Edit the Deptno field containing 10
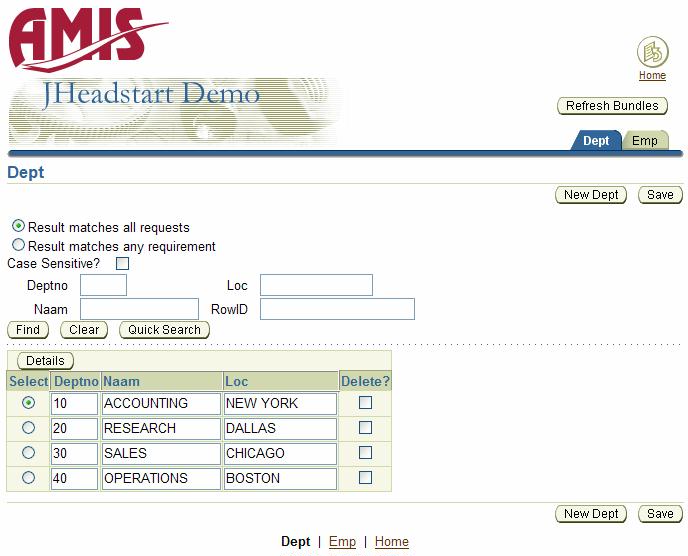The width and height of the screenshot is (688, 556). 74,404
